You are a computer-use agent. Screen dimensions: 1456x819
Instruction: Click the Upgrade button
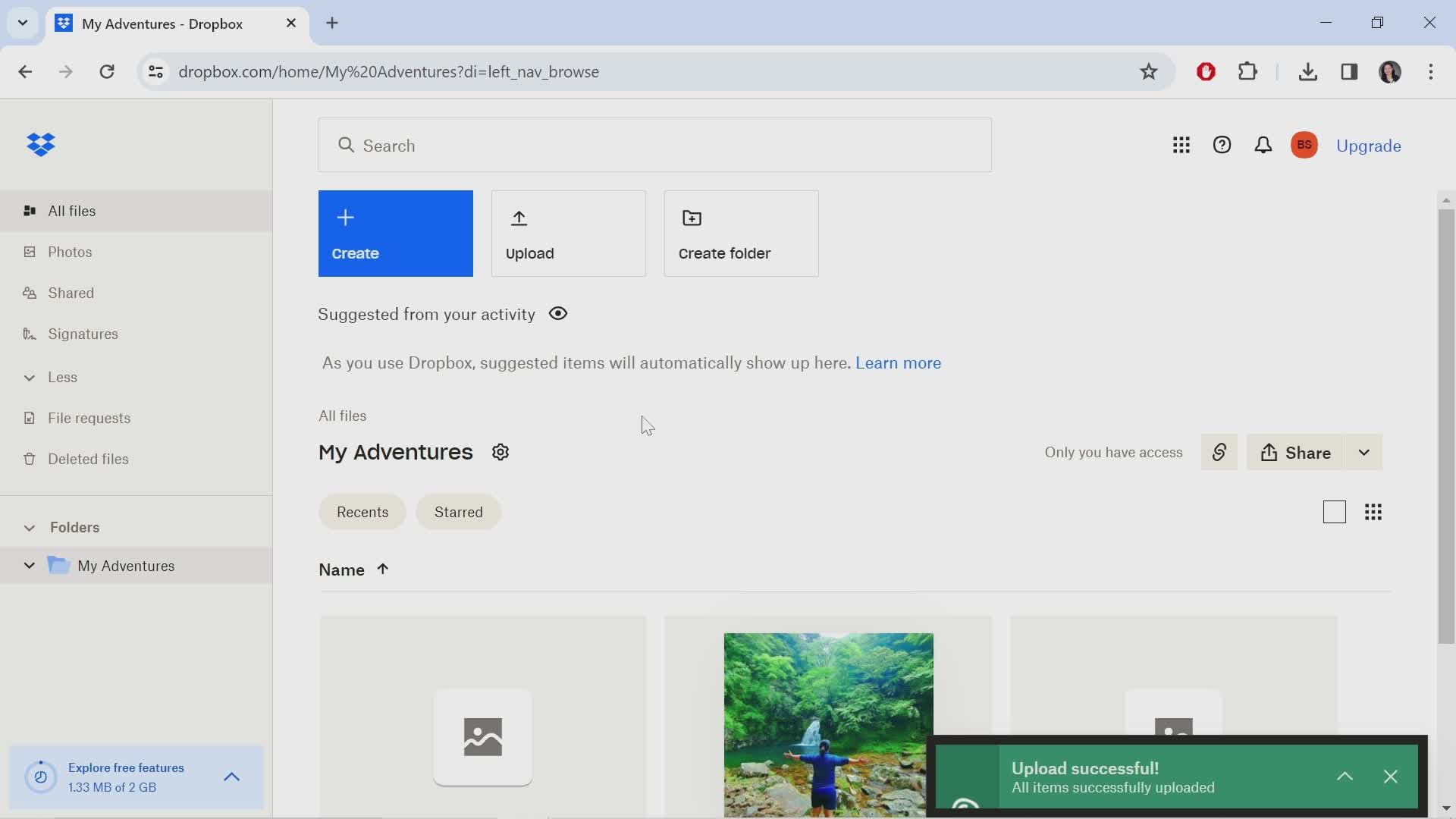[1369, 146]
